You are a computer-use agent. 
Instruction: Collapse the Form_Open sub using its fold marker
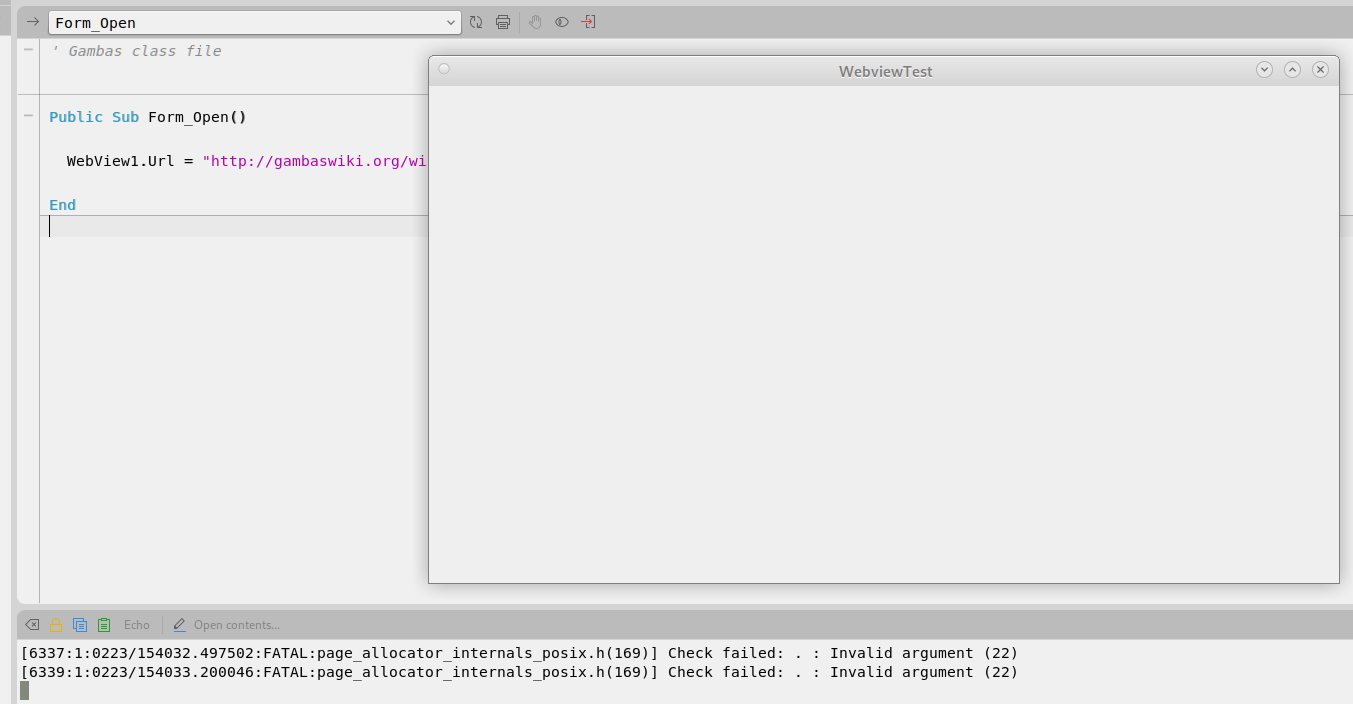tap(28, 116)
